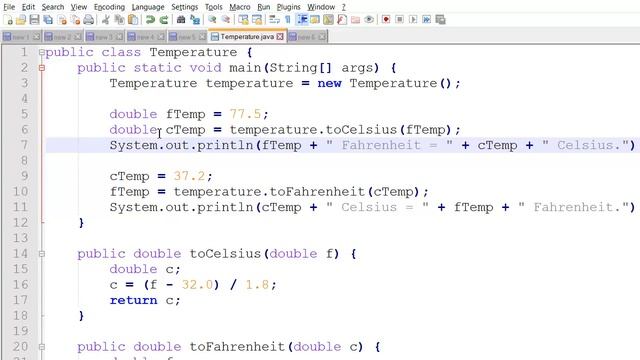This screenshot has width=640, height=360.
Task: Undo last edit with green arrow
Action: 150,20
